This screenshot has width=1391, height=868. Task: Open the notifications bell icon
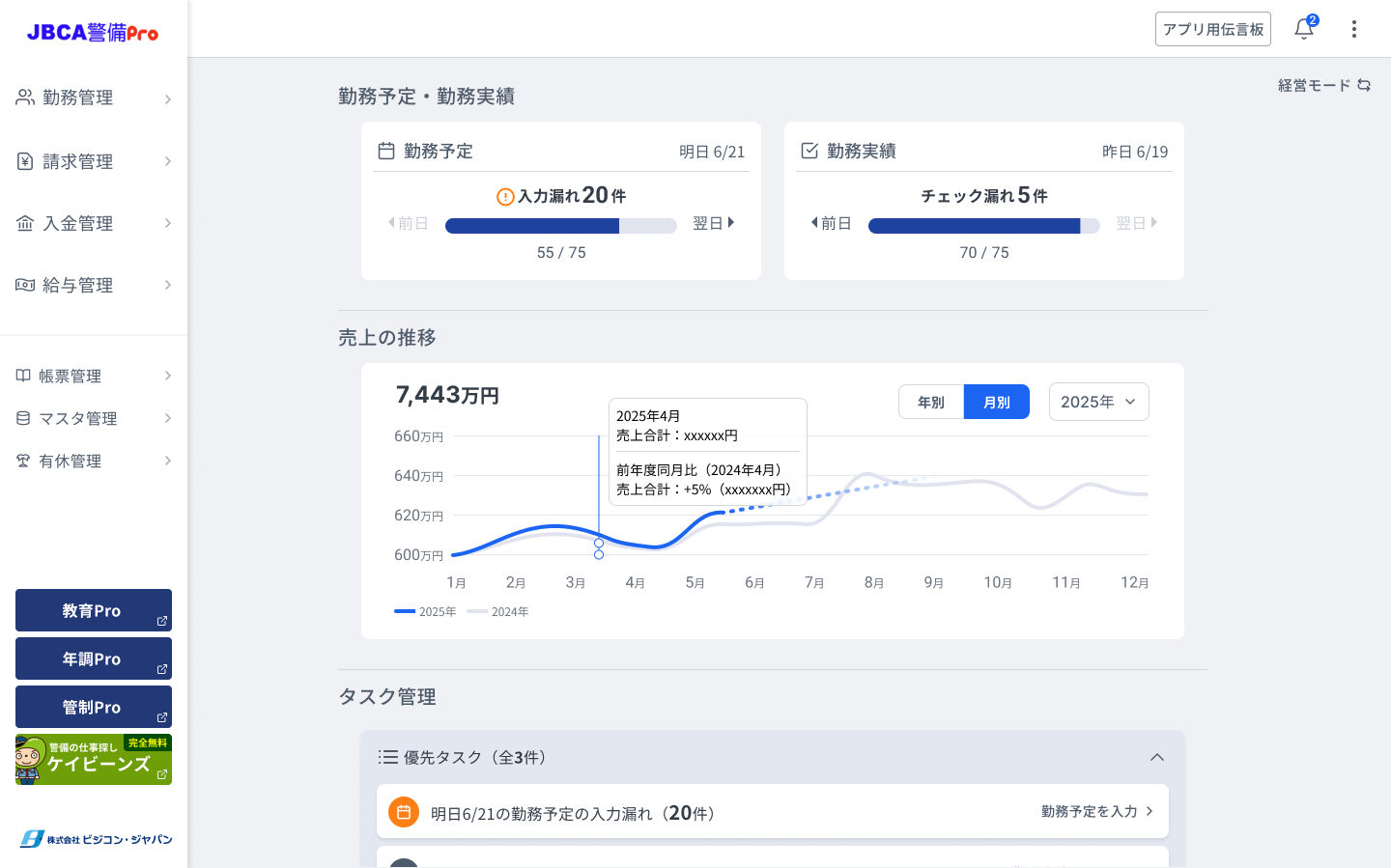click(1303, 29)
